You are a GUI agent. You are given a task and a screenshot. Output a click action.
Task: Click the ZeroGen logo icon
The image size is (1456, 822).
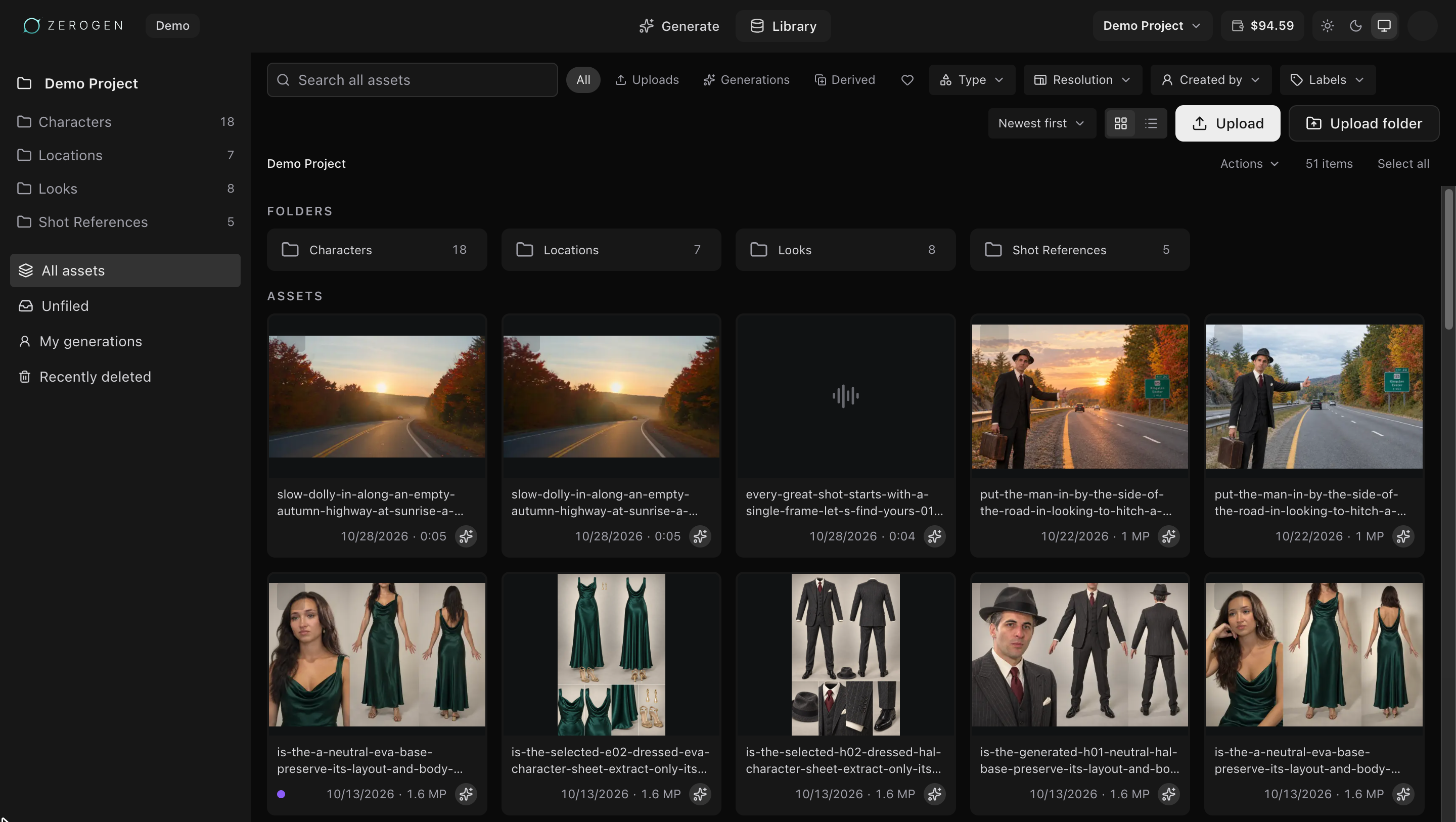(x=32, y=26)
